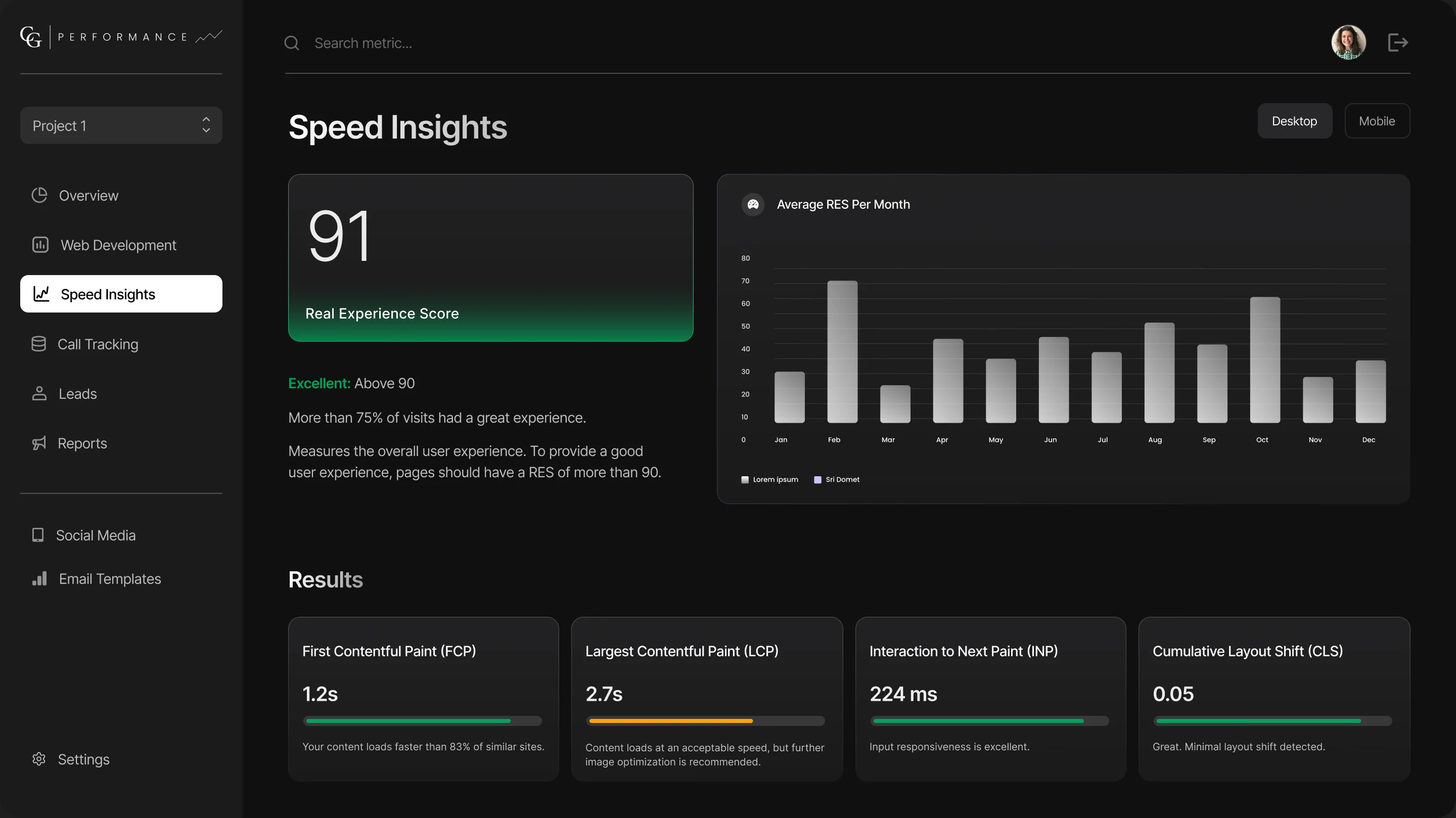The image size is (1456, 818).
Task: Switch to Desktop view
Action: [x=1294, y=121]
